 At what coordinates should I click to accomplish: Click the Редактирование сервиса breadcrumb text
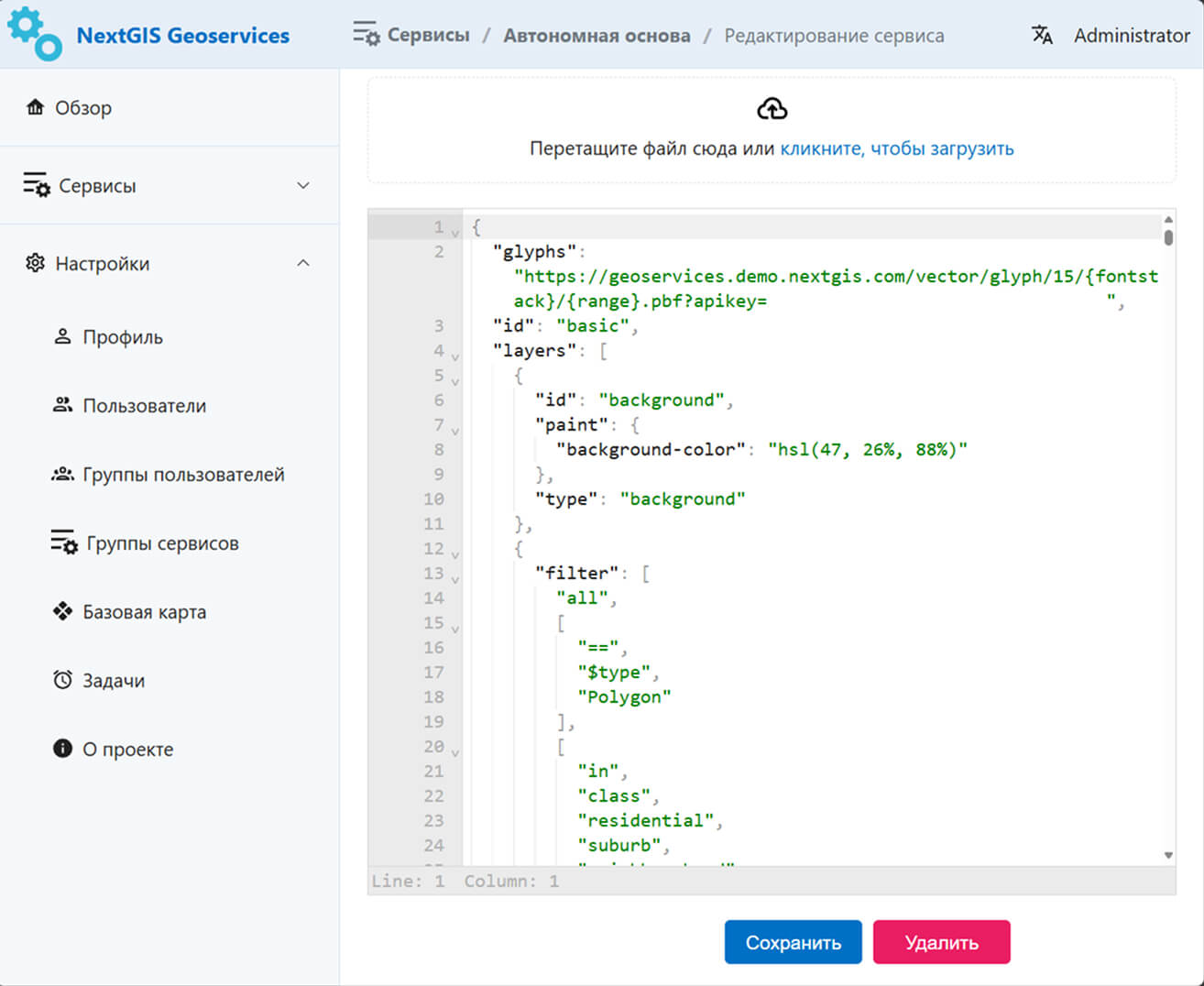coord(834,36)
